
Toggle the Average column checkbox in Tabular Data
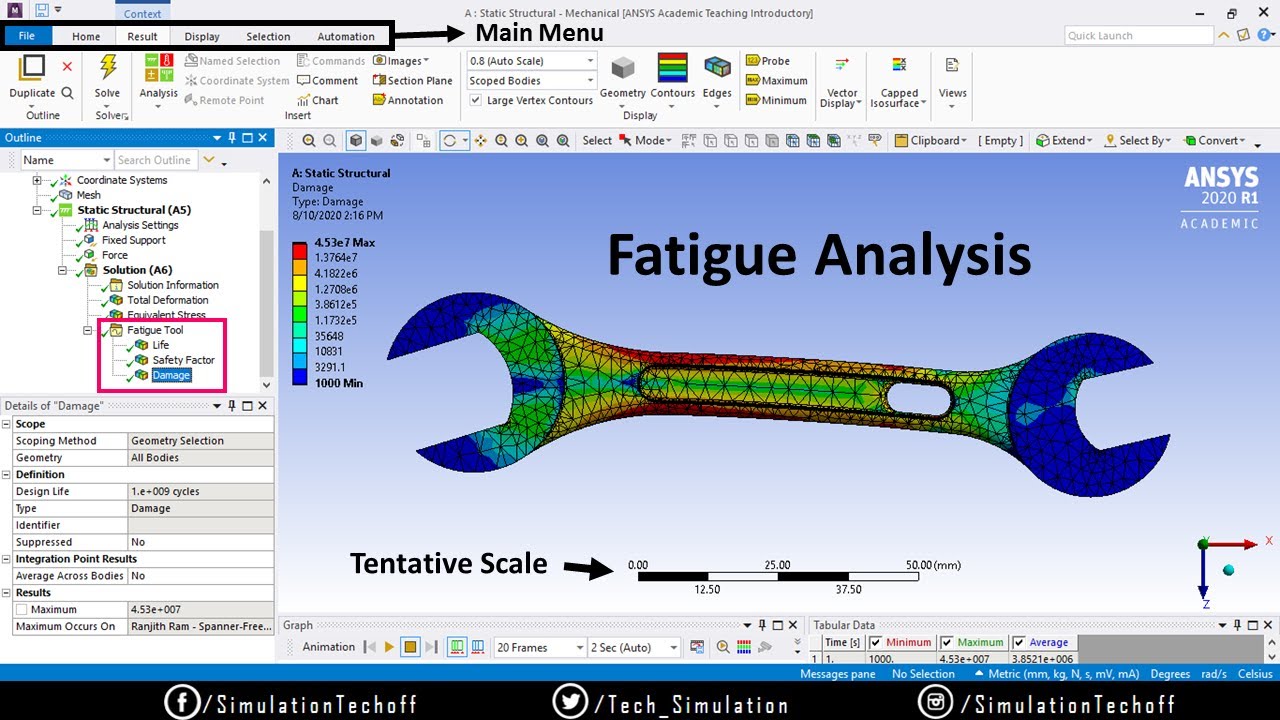[x=1019, y=642]
